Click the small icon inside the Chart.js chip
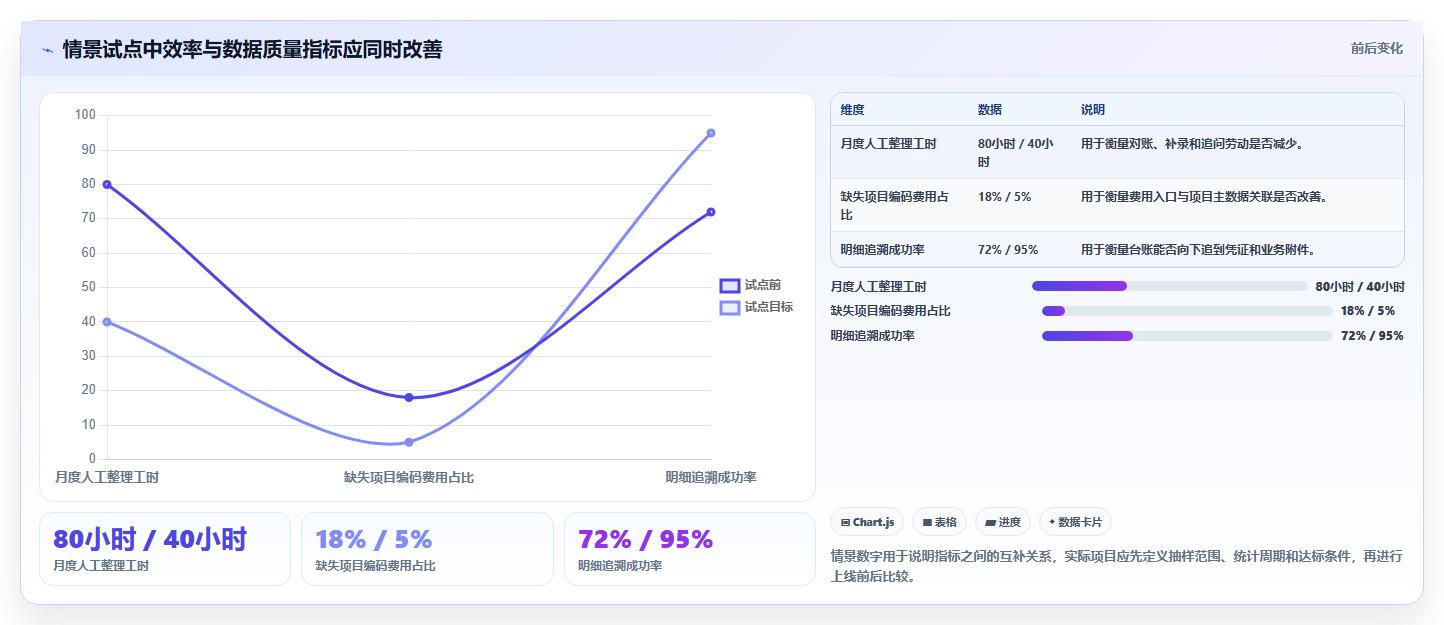Viewport: 1444px width, 625px height. (846, 522)
